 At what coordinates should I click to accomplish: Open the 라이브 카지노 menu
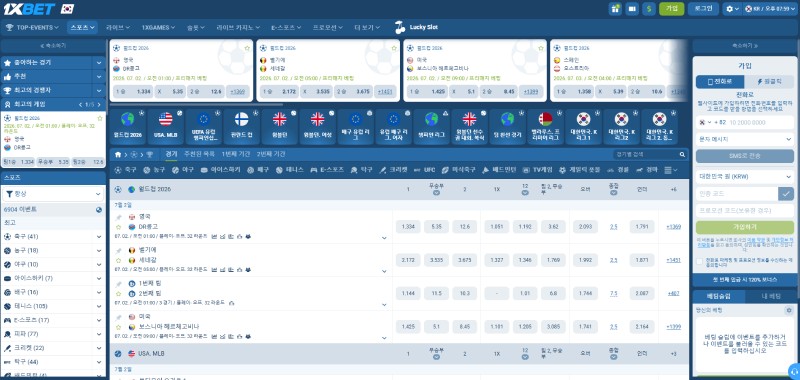(238, 28)
